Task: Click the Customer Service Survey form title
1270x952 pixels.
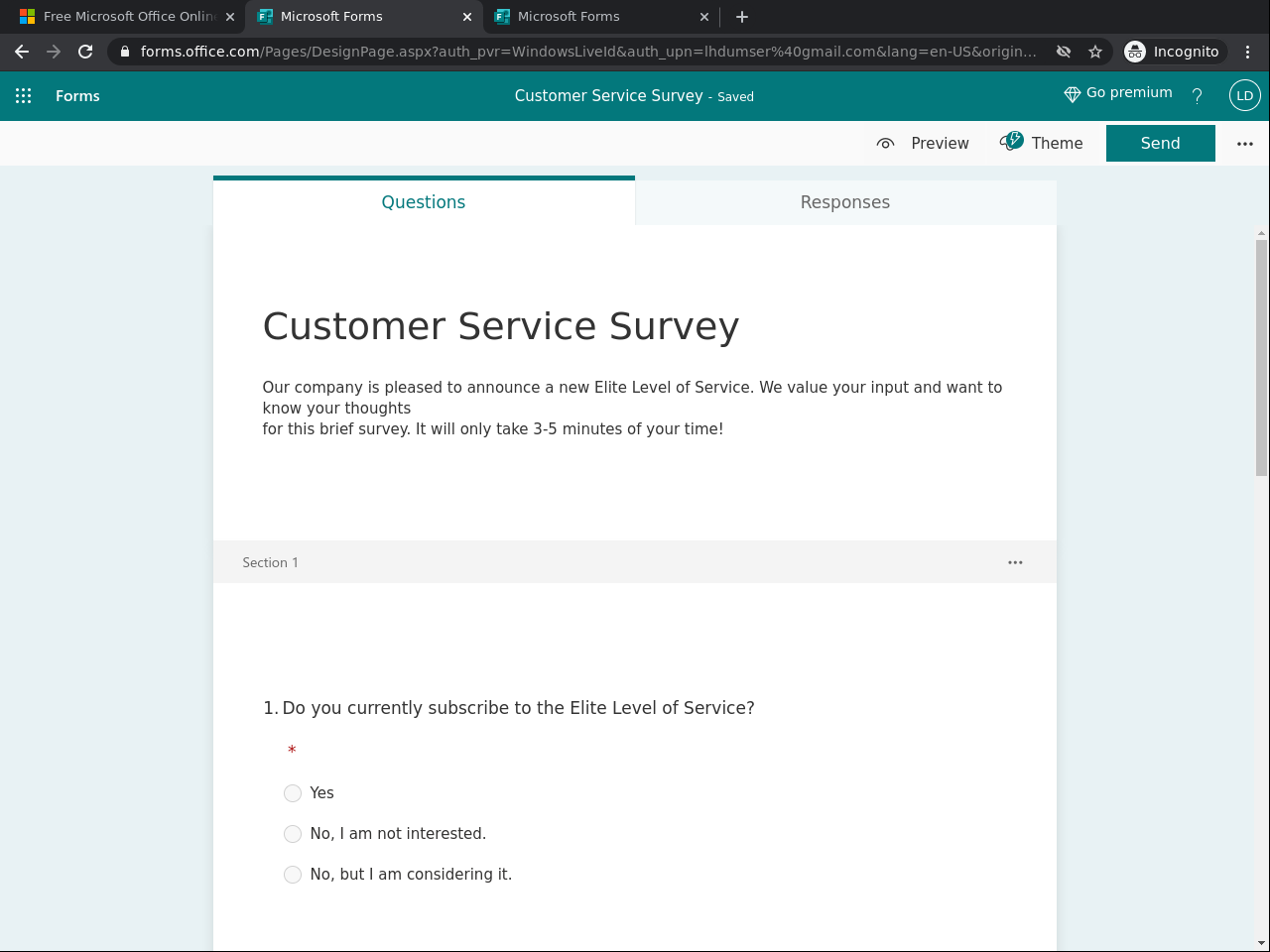Action: pos(501,326)
